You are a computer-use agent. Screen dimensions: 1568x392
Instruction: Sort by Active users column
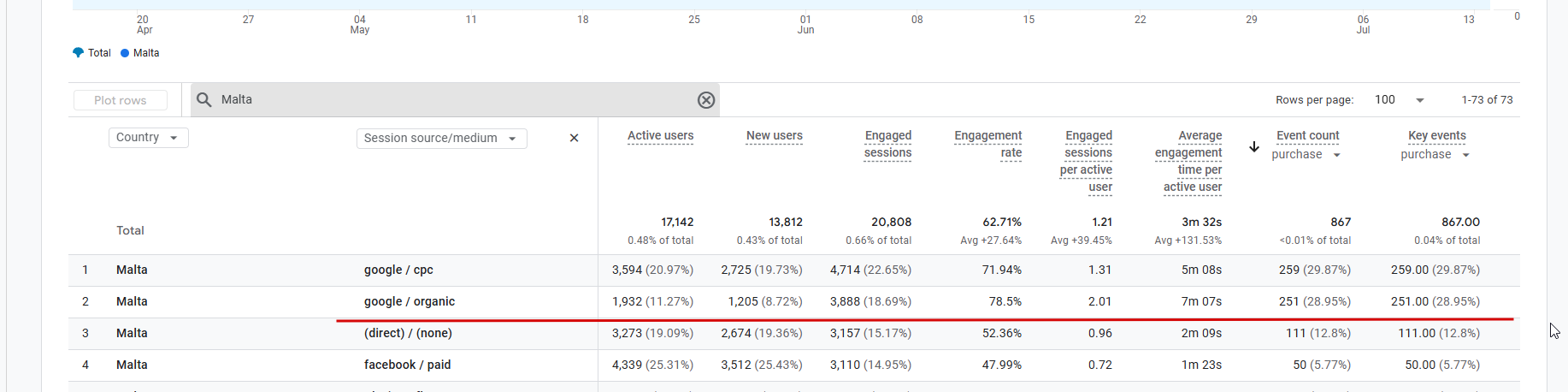pyautogui.click(x=660, y=136)
